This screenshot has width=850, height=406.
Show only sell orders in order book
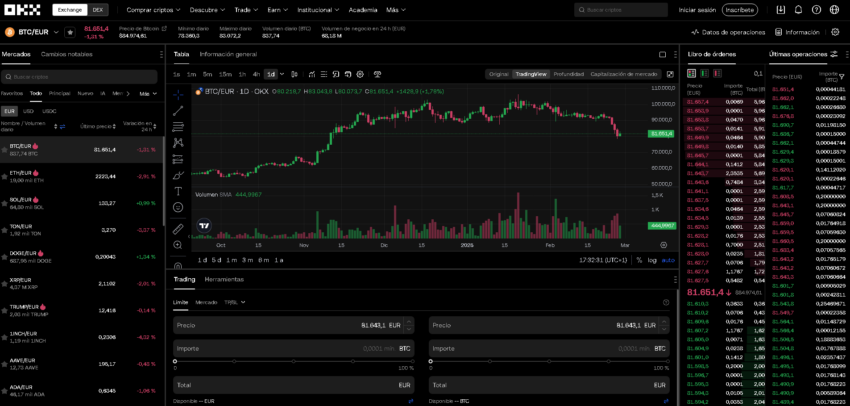[717, 73]
